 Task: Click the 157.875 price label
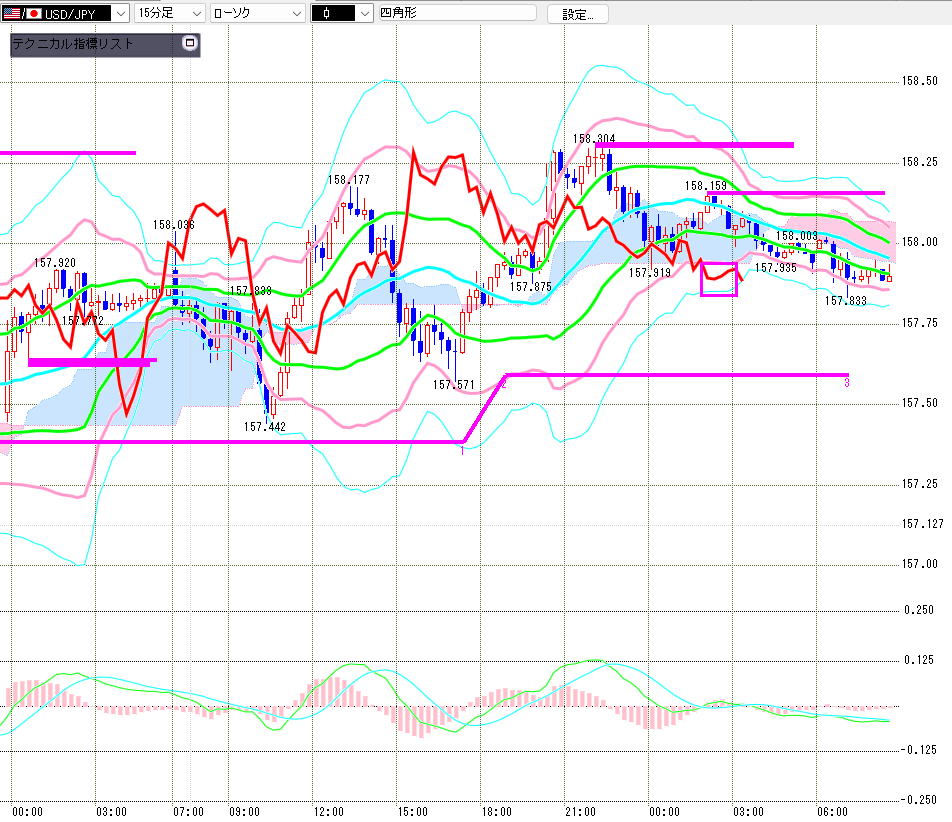point(531,287)
